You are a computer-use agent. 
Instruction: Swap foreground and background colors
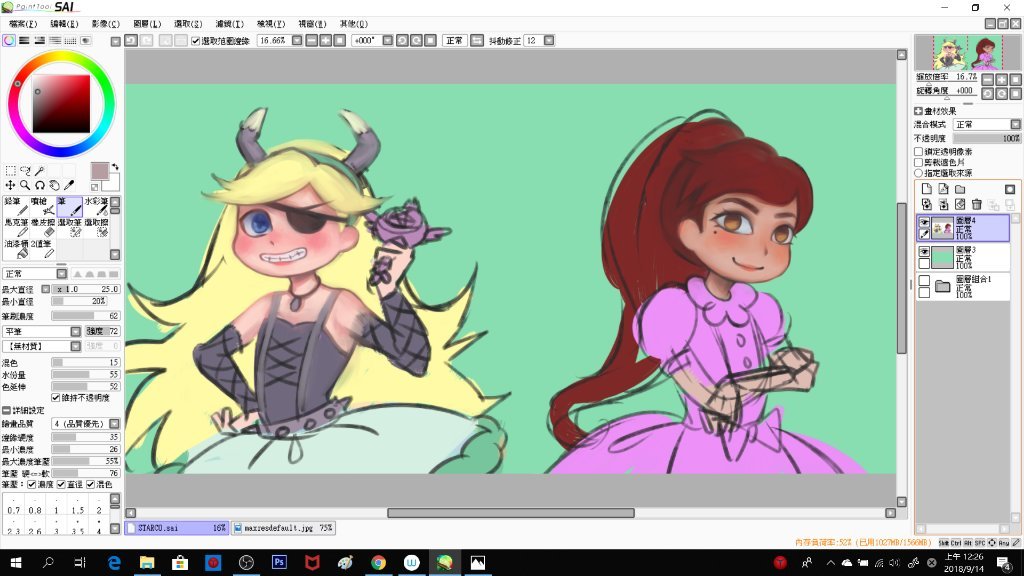pyautogui.click(x=115, y=167)
